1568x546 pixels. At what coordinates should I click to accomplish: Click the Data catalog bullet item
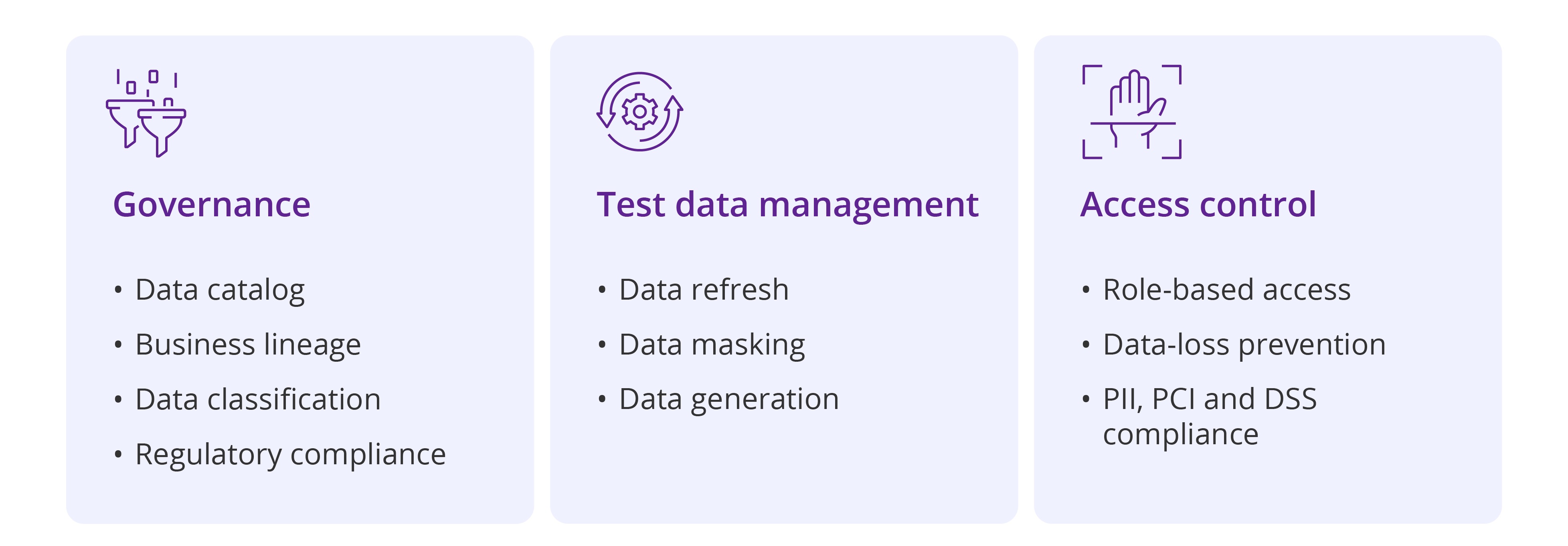tap(220, 290)
